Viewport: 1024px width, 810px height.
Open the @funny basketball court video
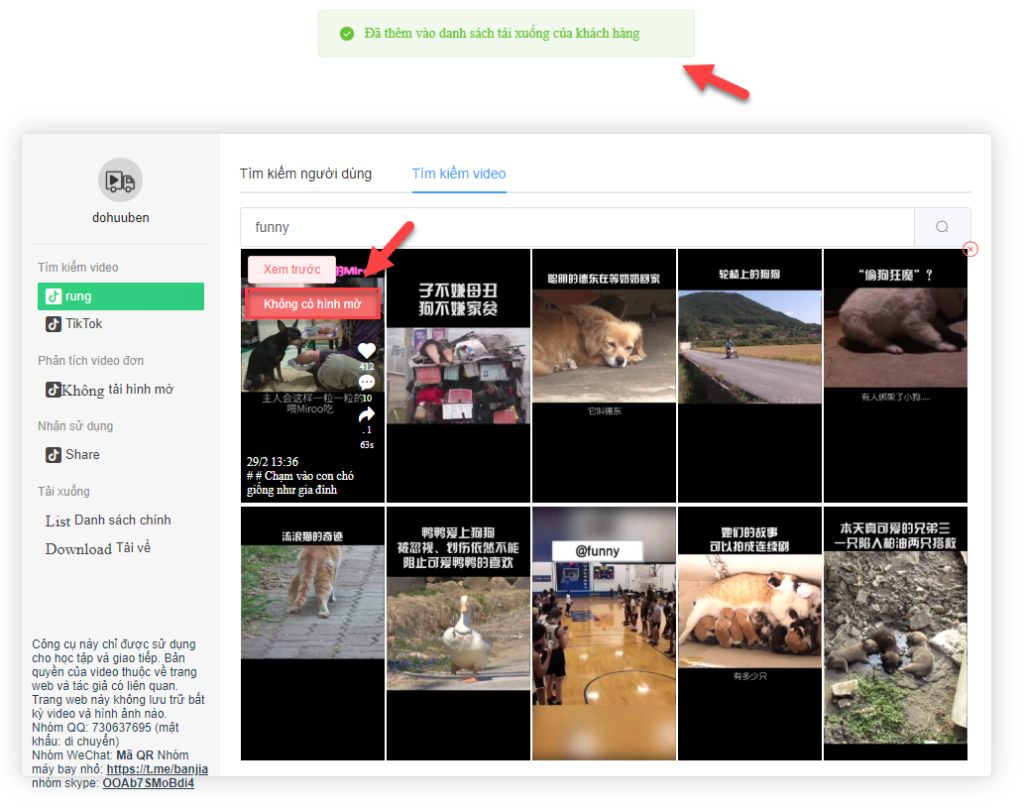pos(604,633)
